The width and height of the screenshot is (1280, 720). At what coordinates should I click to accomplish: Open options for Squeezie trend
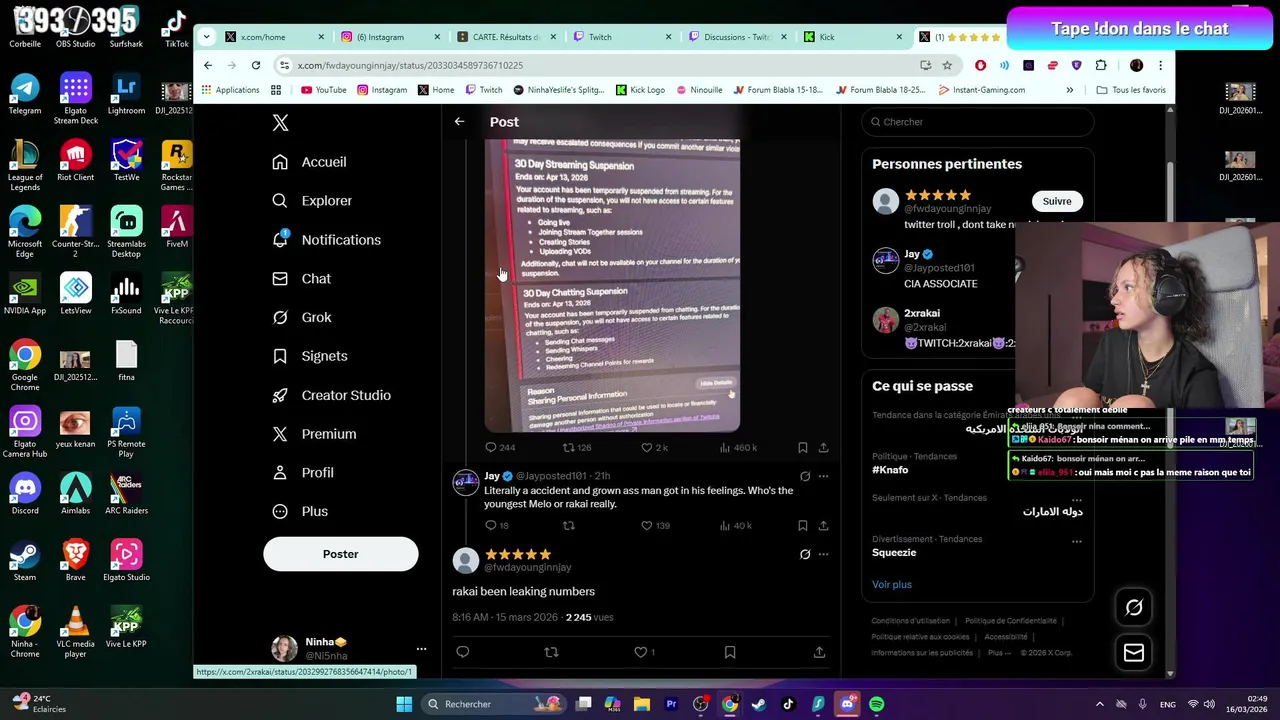(1076, 541)
